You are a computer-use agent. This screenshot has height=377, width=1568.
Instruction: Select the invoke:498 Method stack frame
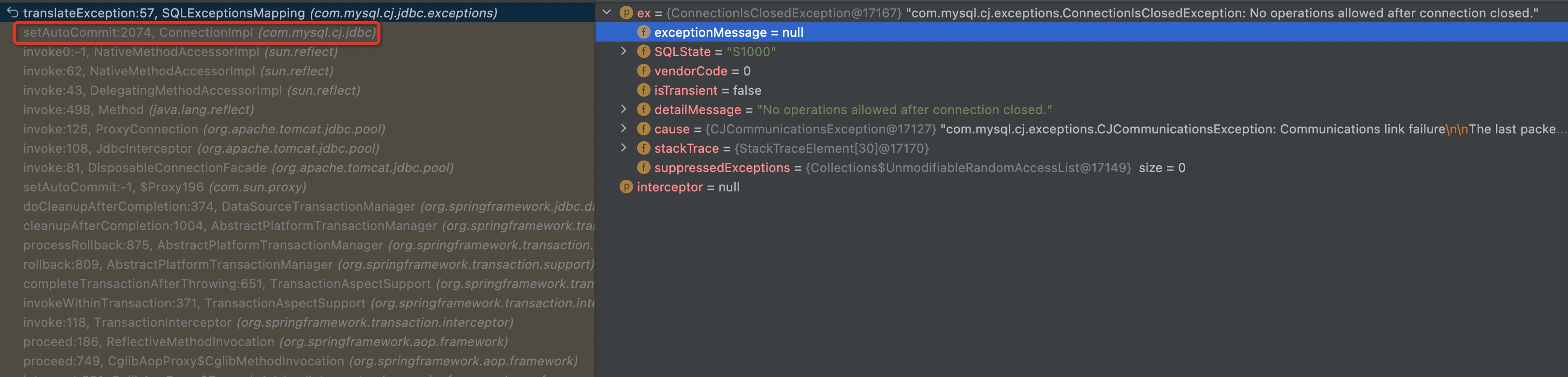(x=138, y=110)
